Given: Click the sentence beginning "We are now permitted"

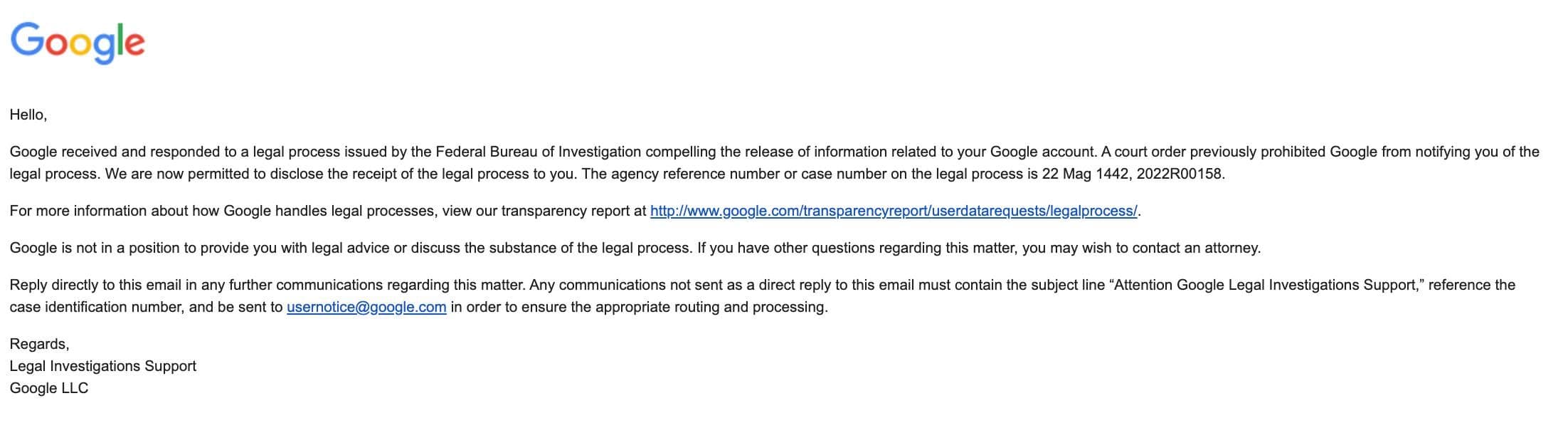Looking at the screenshot, I should pos(341,174).
